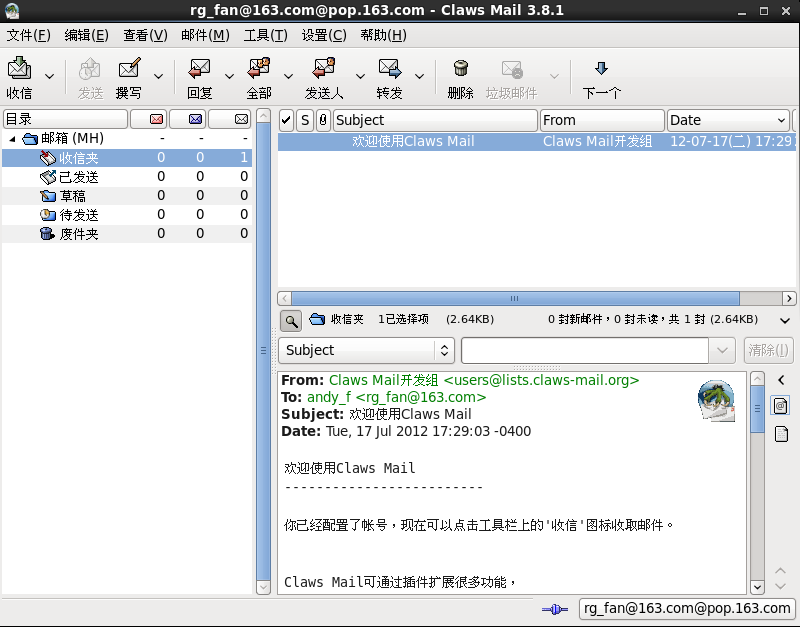Select the 欢迎使用Claws Mail message row

click(x=537, y=141)
